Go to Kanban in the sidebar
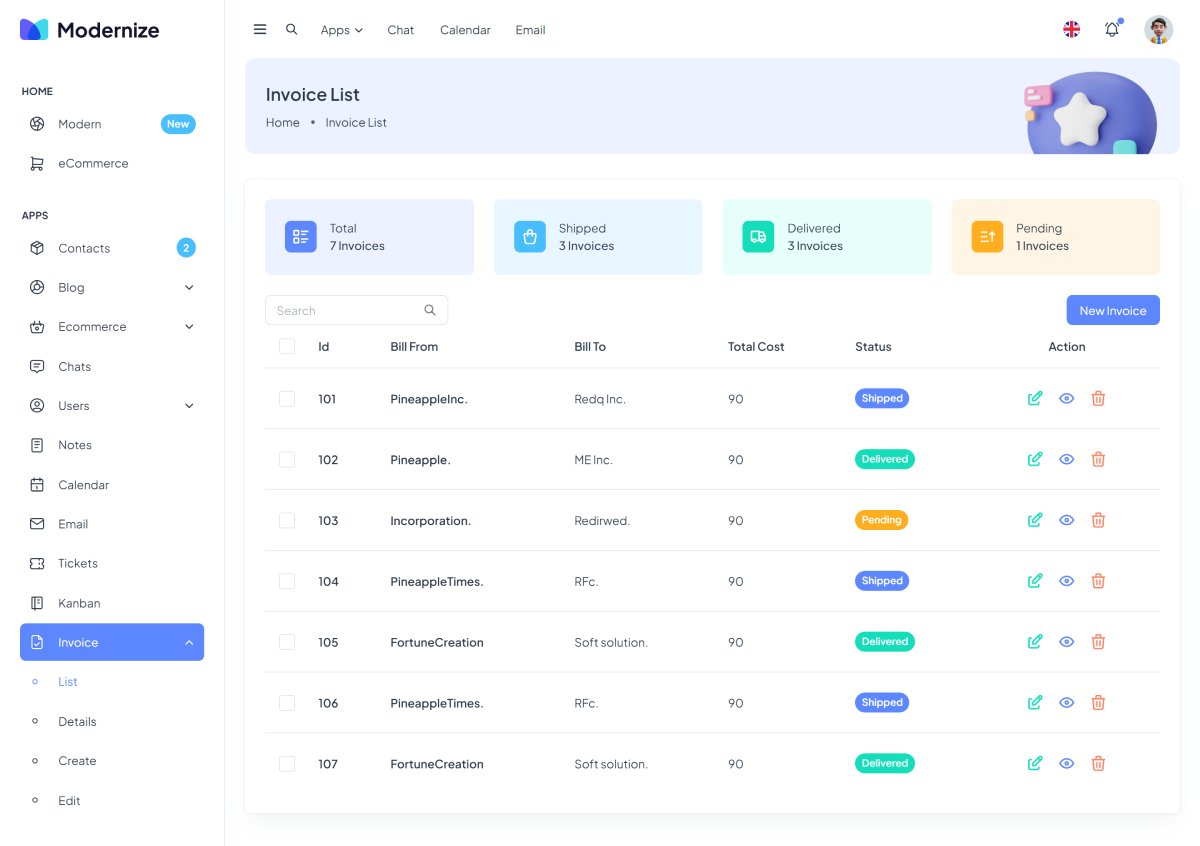The height and width of the screenshot is (846, 1200). click(x=79, y=603)
